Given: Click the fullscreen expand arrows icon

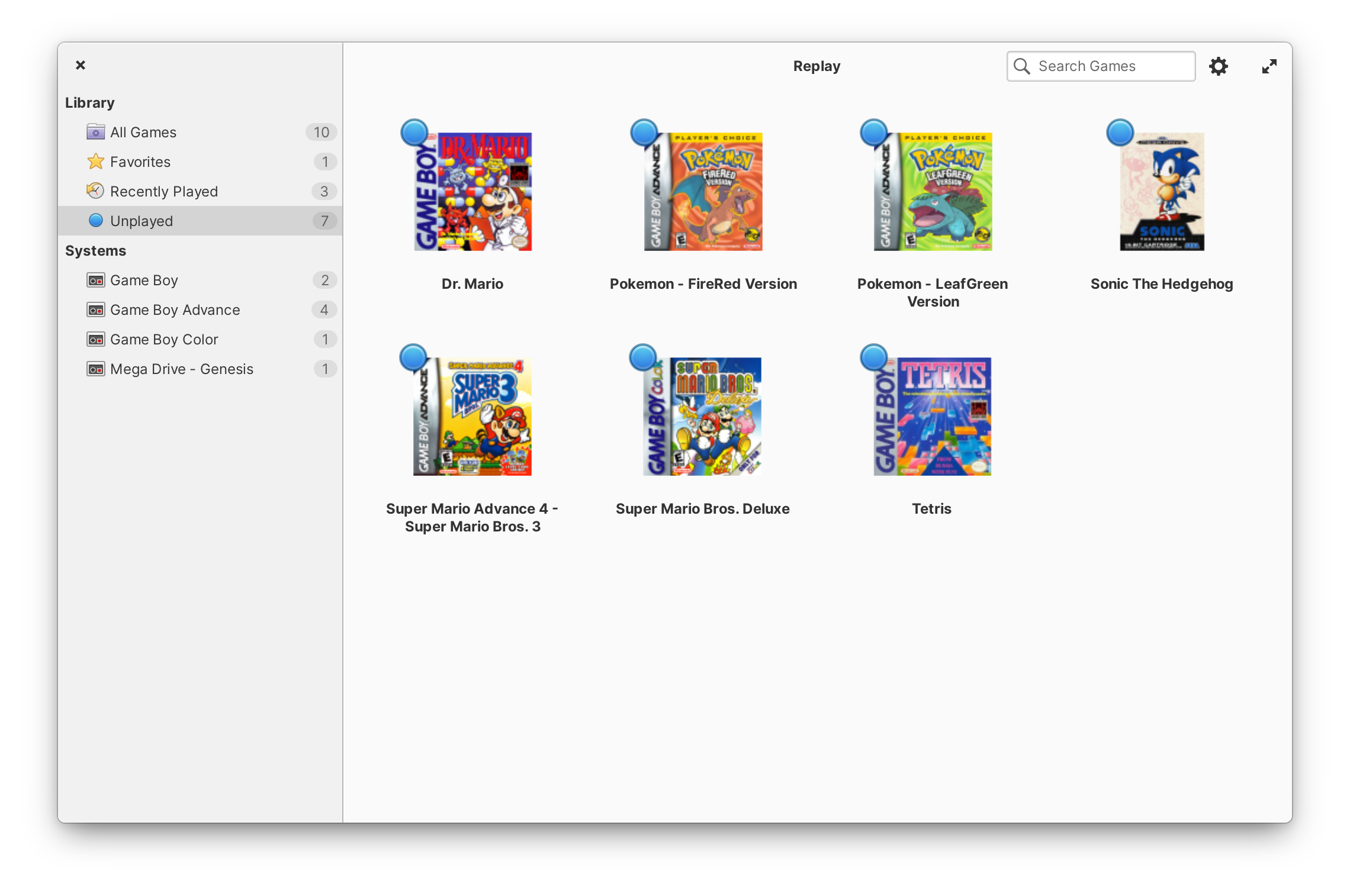Looking at the screenshot, I should pos(1269,66).
